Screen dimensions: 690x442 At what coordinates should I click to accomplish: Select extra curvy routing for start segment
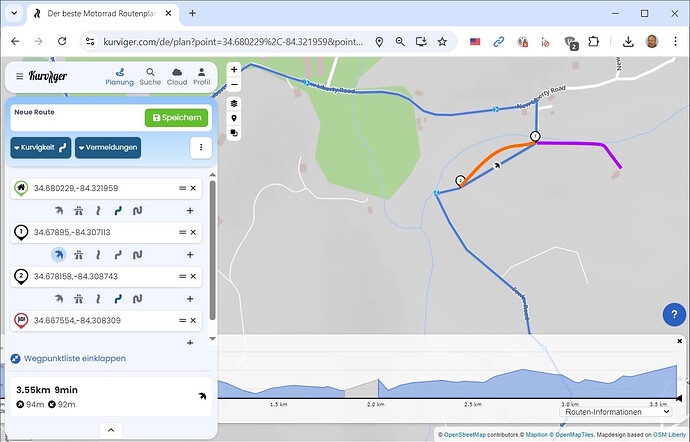click(x=137, y=211)
